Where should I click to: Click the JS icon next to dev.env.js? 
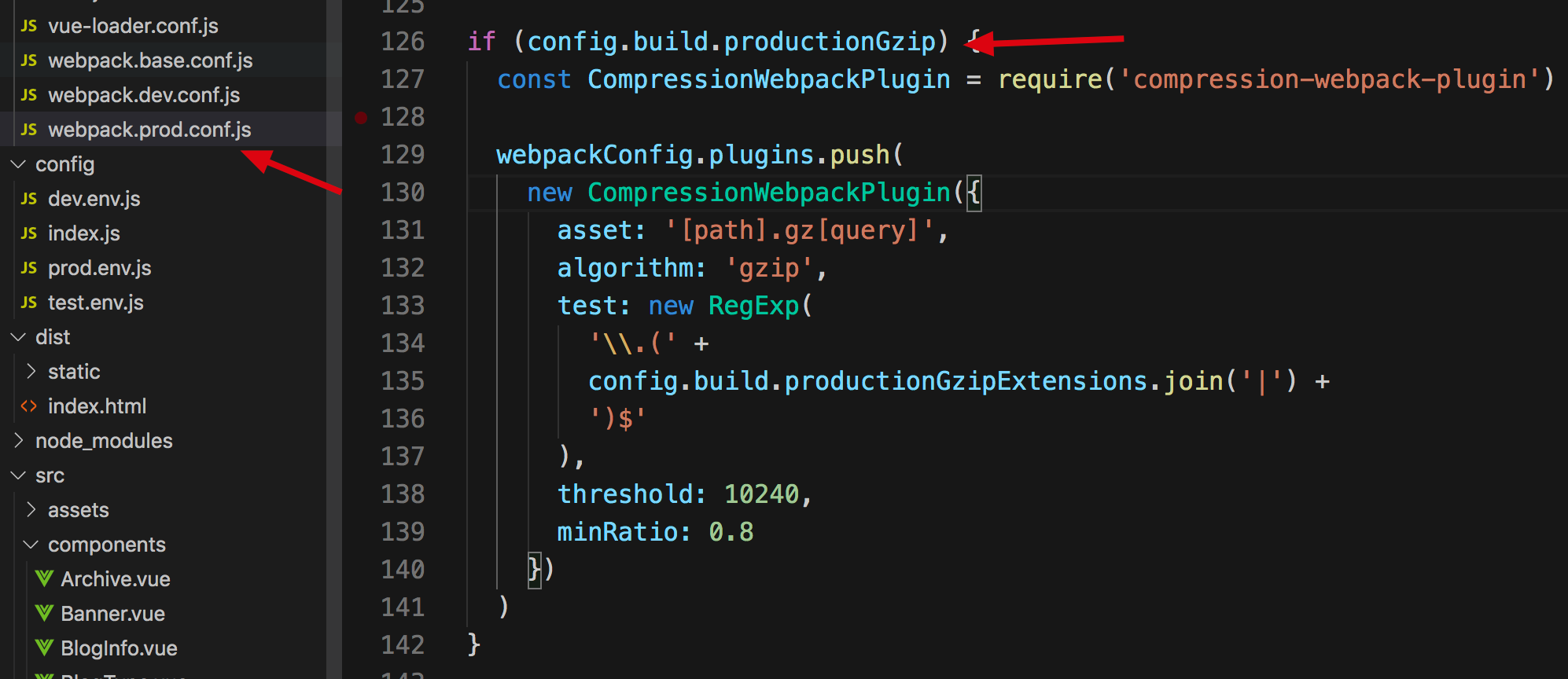coord(28,198)
